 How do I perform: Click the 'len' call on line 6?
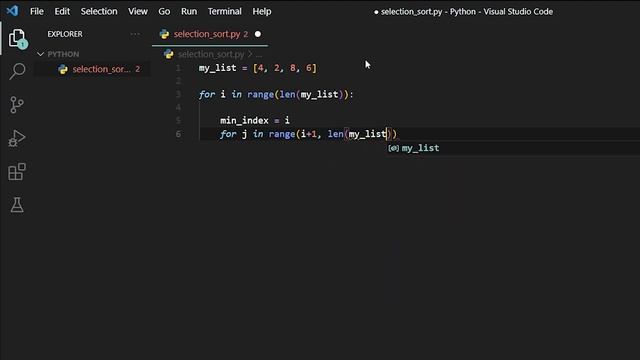tap(336, 134)
